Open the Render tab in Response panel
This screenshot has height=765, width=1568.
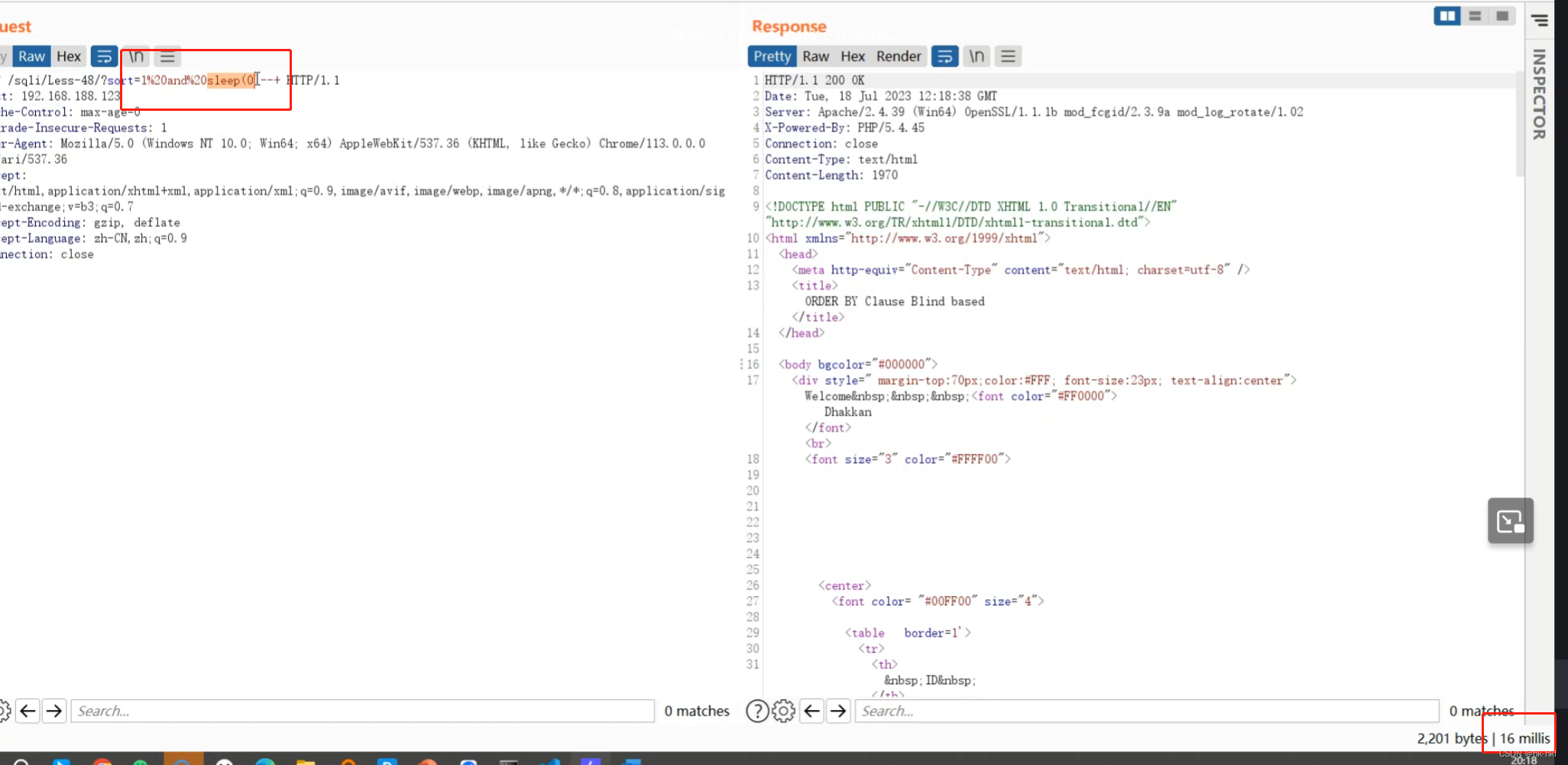(899, 57)
